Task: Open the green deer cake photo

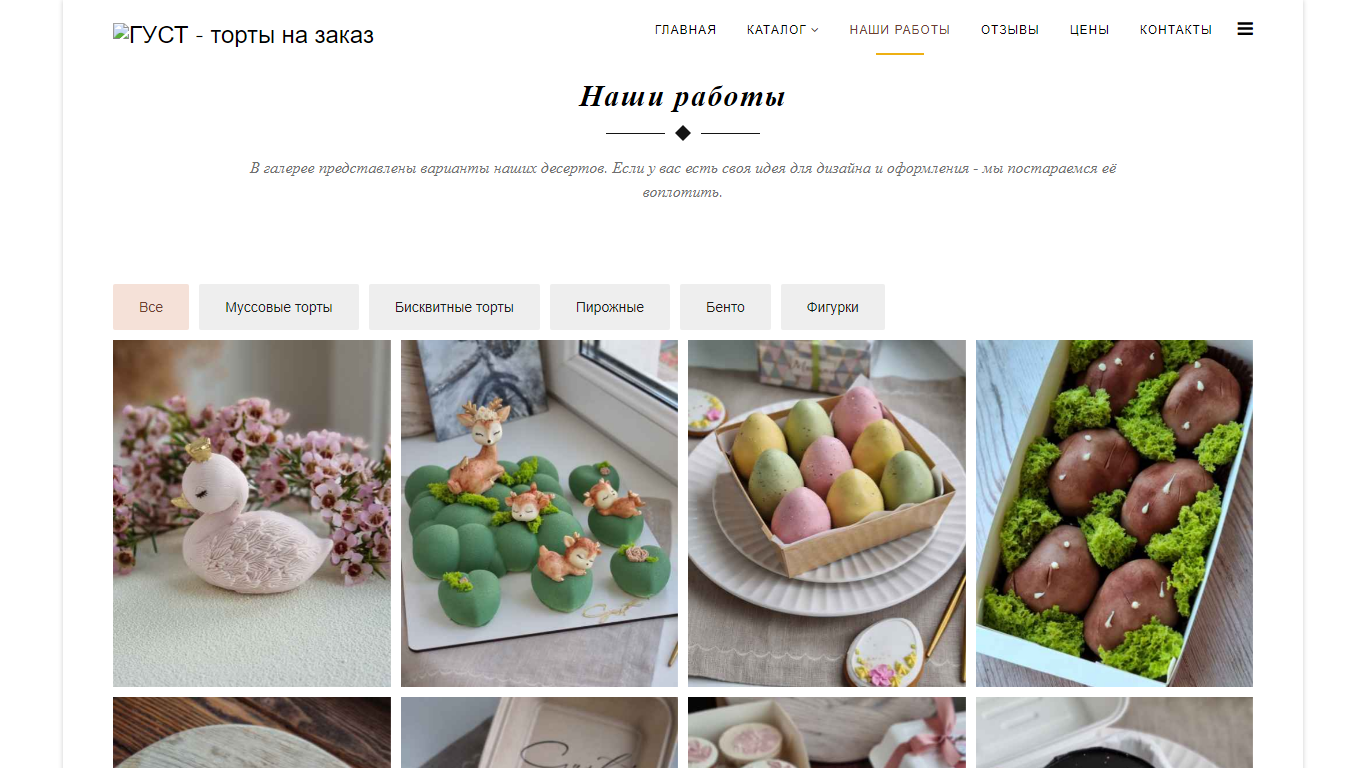Action: click(x=539, y=513)
